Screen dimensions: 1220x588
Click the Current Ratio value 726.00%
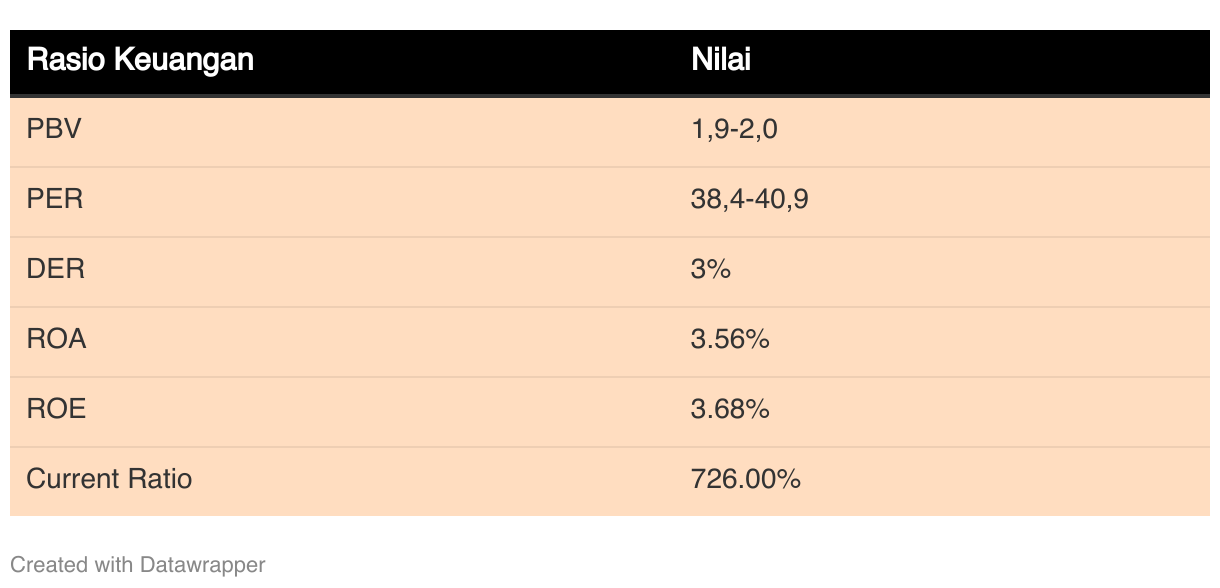point(746,479)
